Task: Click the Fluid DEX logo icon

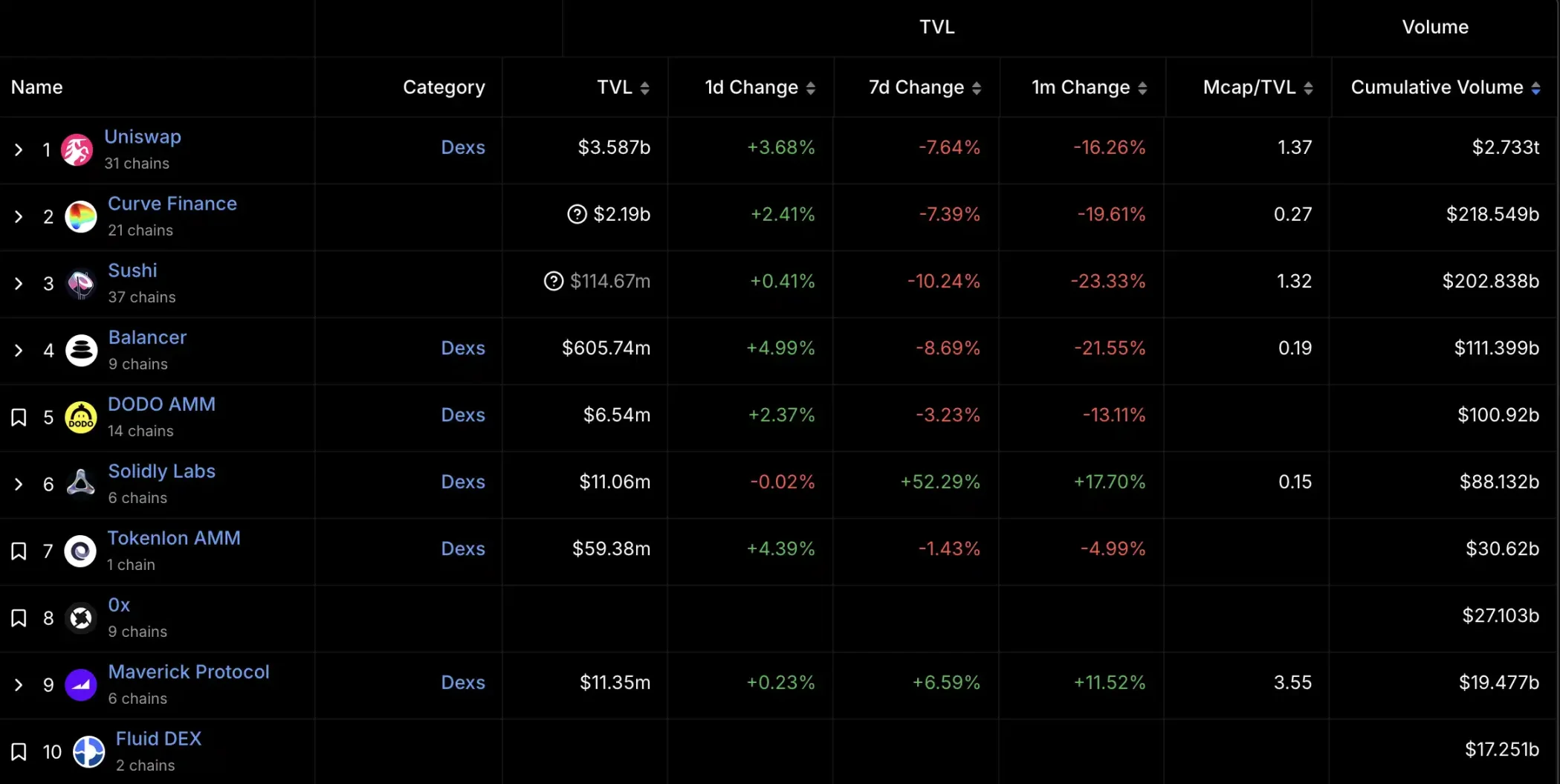Action: click(88, 751)
